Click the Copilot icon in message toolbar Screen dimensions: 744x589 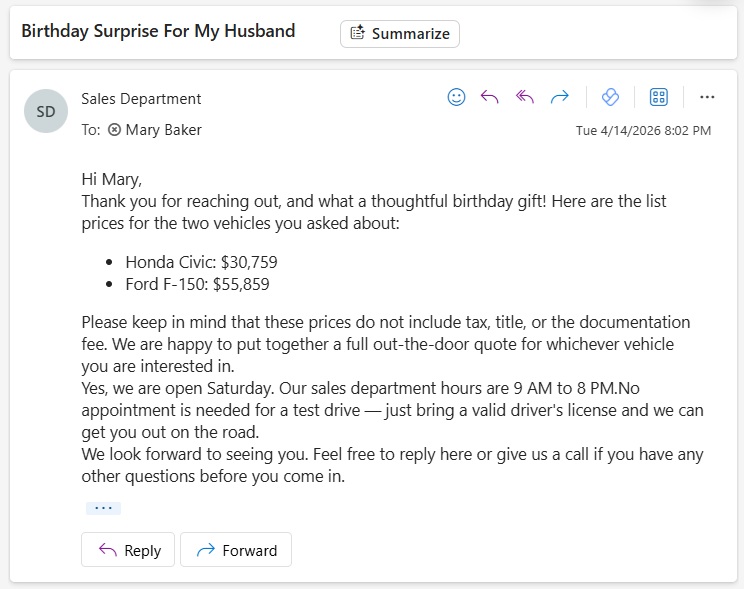coord(610,97)
